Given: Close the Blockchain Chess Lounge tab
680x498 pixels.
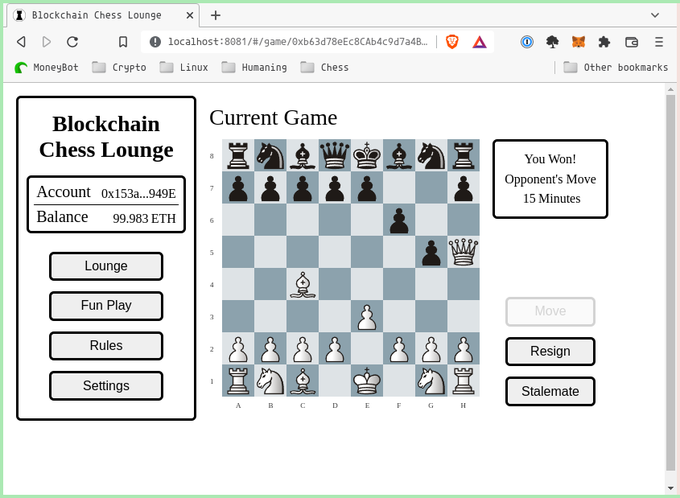Looking at the screenshot, I should pos(190,15).
